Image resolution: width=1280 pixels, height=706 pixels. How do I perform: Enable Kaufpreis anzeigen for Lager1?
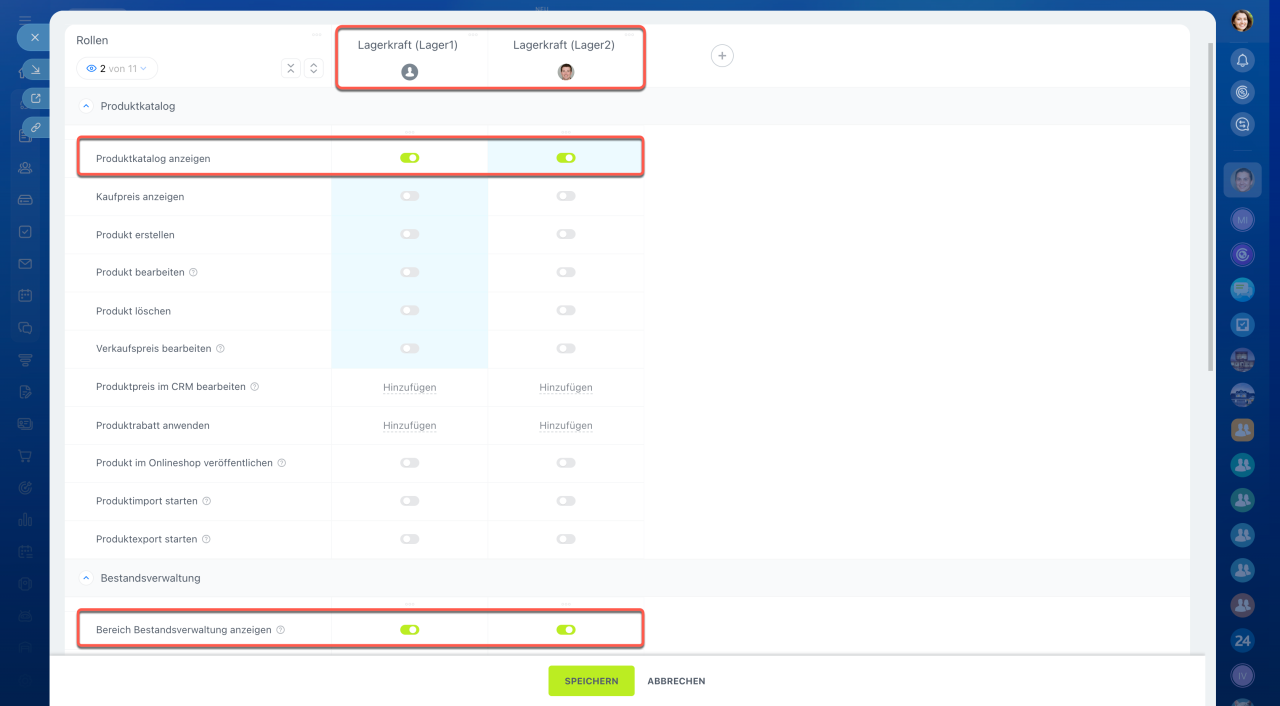409,196
